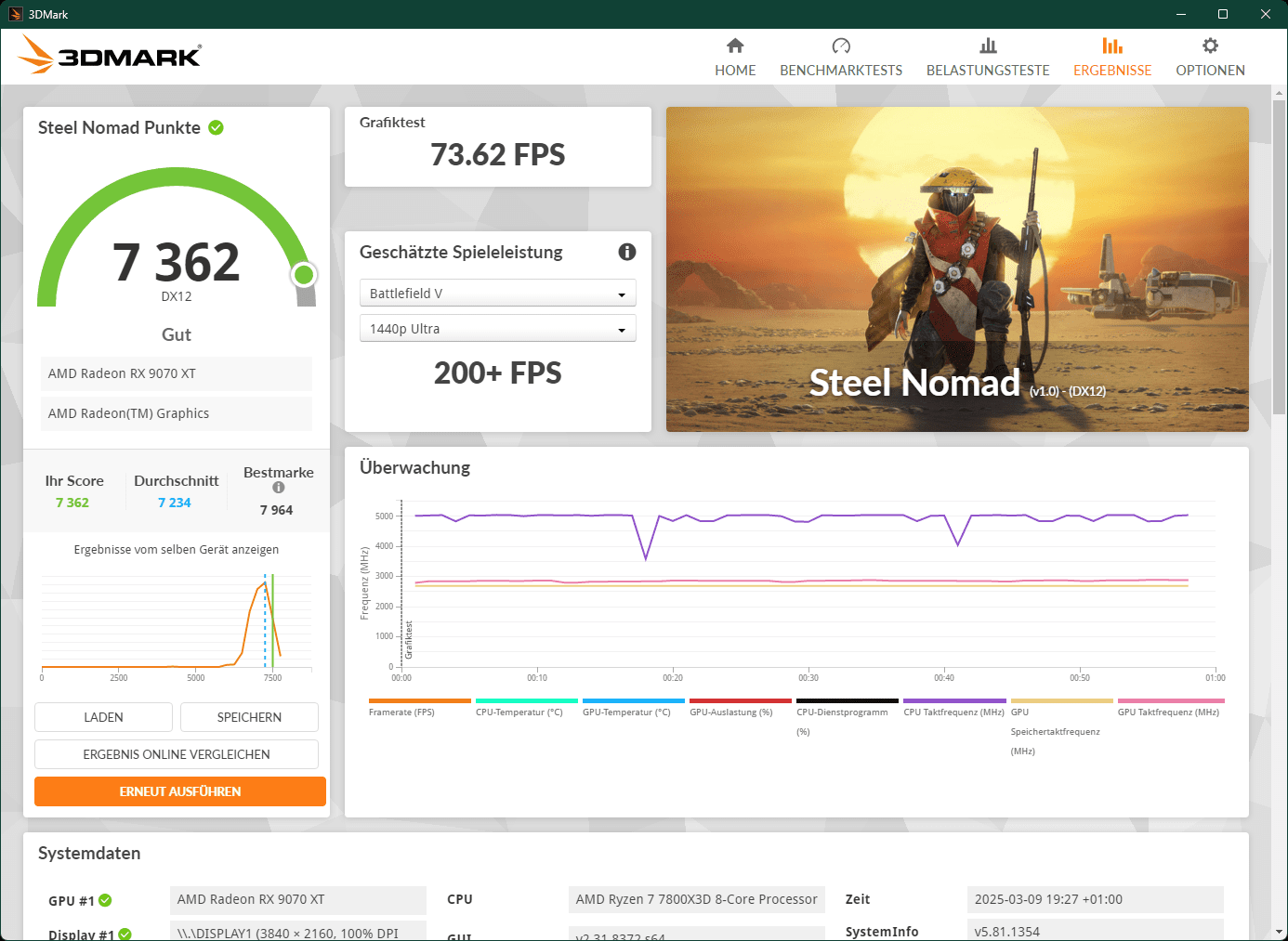Image resolution: width=1288 pixels, height=941 pixels.
Task: Click the SystemInfo version v5.81.1354
Action: tap(1095, 931)
